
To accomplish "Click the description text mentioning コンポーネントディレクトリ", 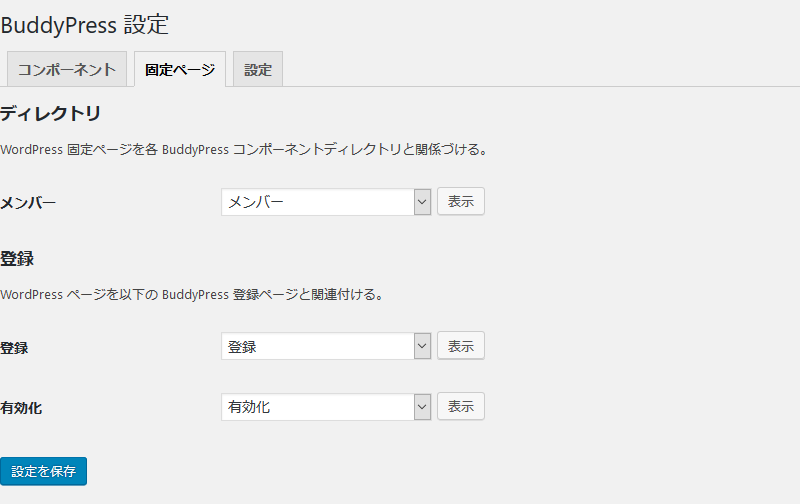I will click(244, 149).
